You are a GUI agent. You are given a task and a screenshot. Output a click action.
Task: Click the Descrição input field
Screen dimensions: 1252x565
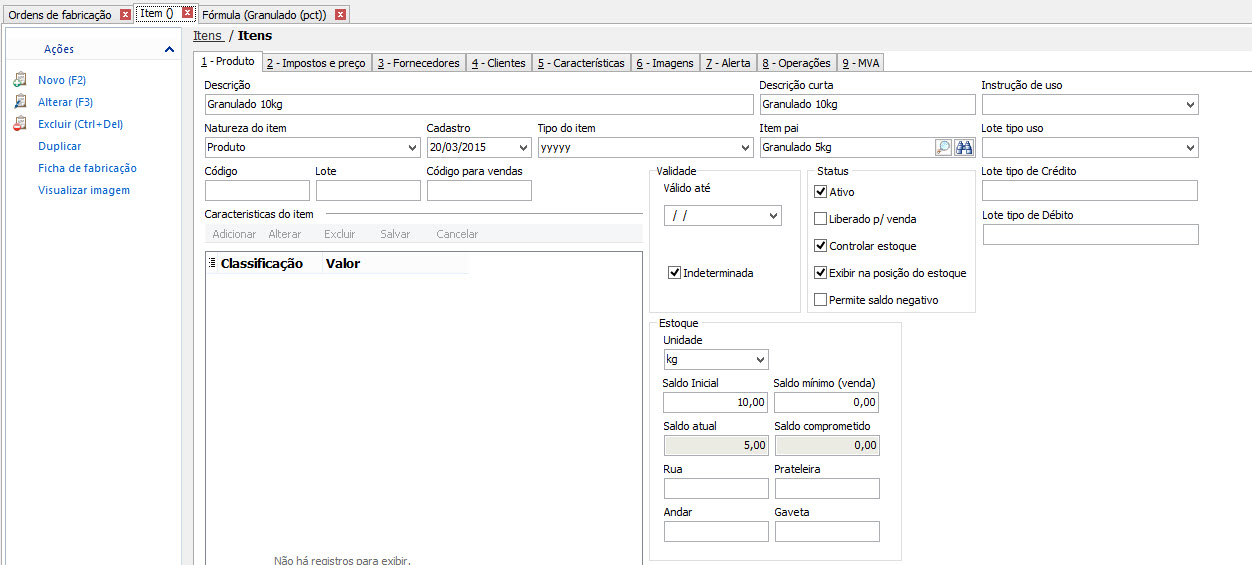[x=479, y=104]
